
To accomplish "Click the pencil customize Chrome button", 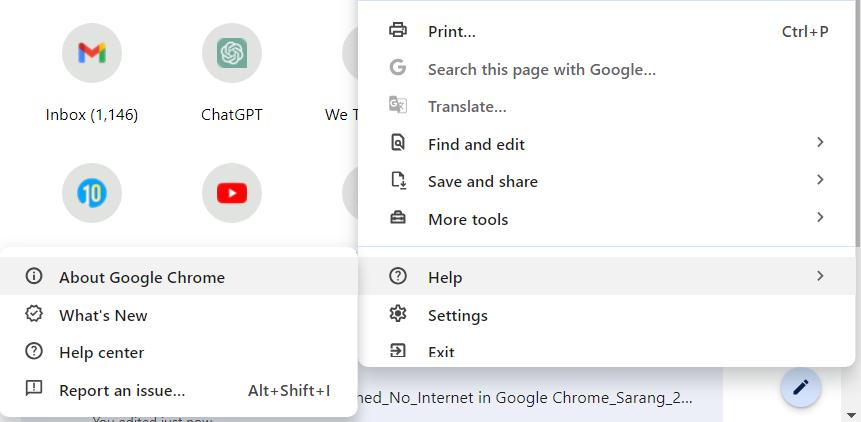I will [x=800, y=387].
